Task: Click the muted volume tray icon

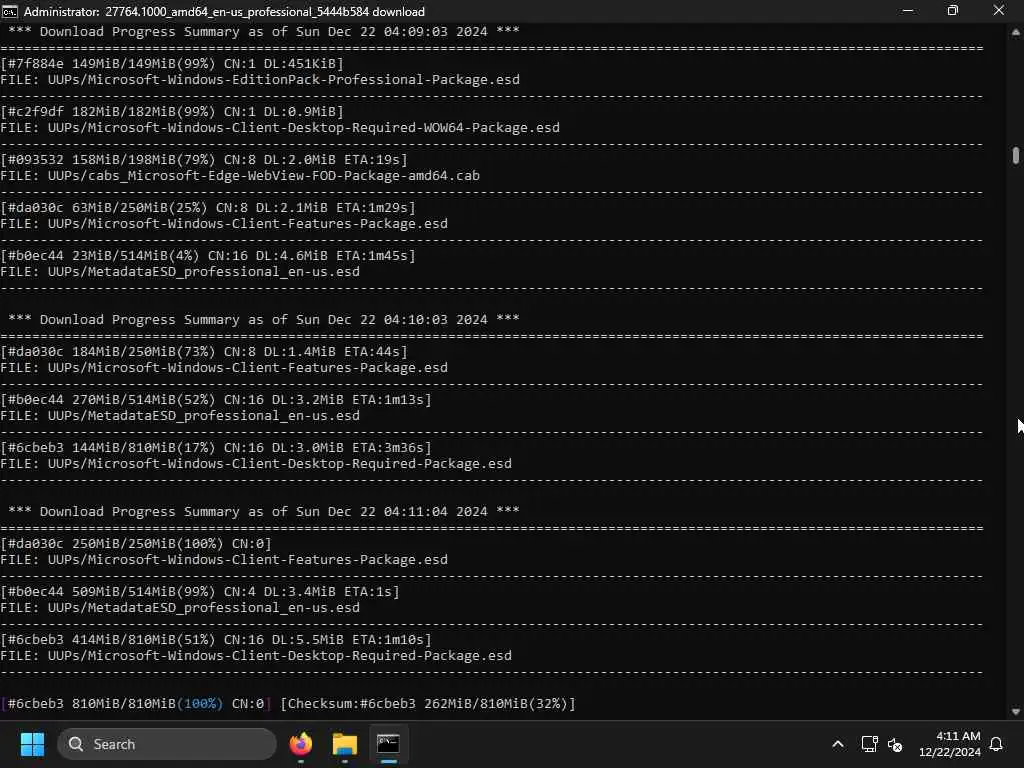Action: [895, 744]
